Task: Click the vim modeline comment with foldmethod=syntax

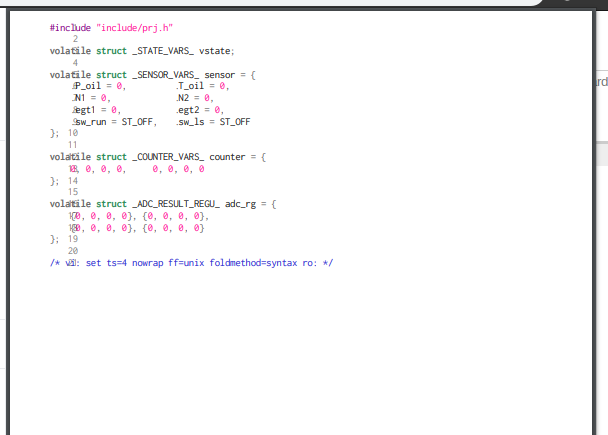Action: click(192, 263)
